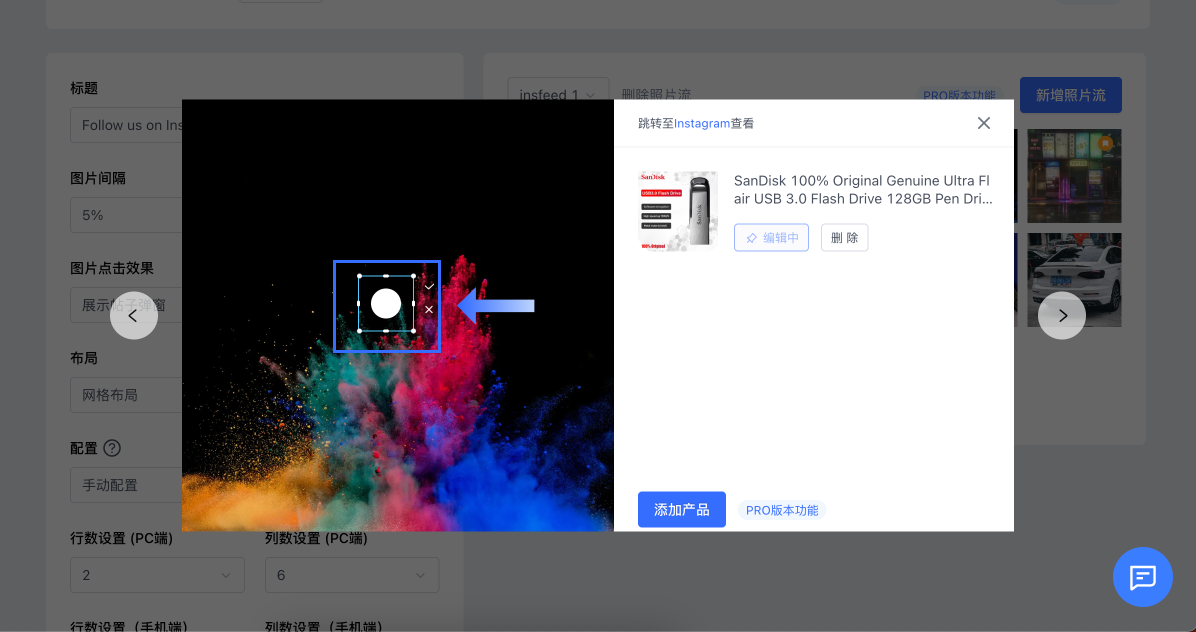Click the SanDisk flash drive product thumbnail
This screenshot has width=1196, height=632.
click(x=678, y=211)
